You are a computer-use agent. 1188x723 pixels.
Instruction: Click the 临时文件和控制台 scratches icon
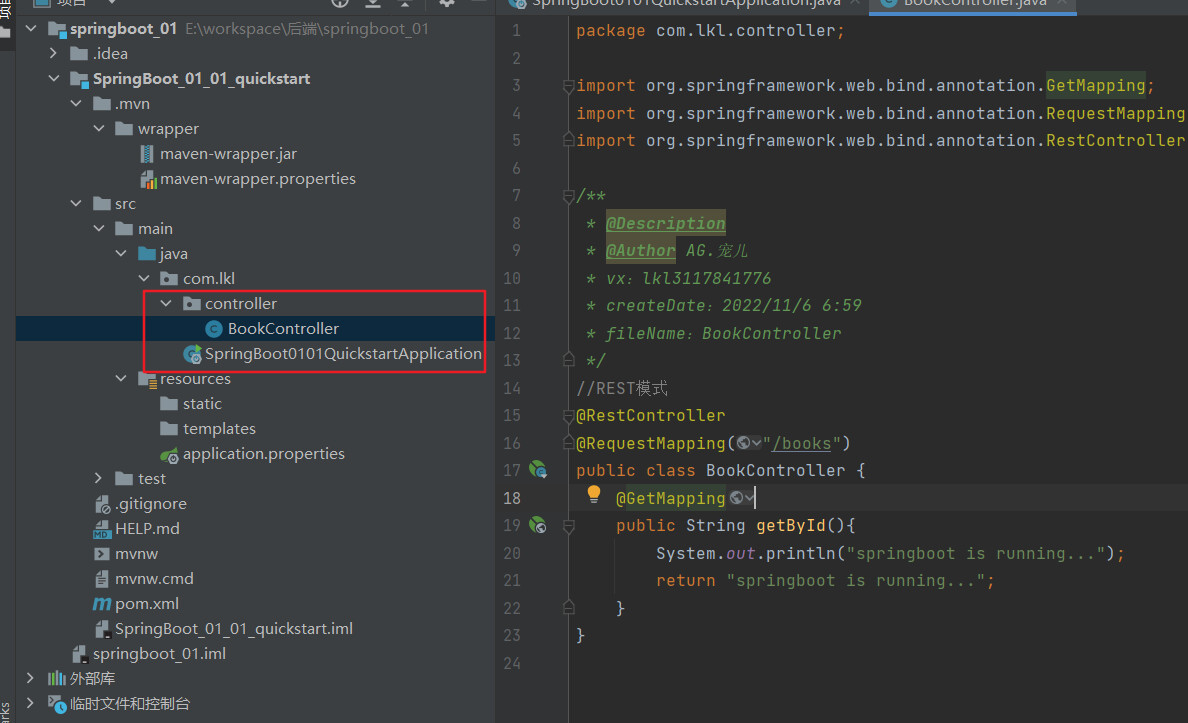[x=58, y=704]
